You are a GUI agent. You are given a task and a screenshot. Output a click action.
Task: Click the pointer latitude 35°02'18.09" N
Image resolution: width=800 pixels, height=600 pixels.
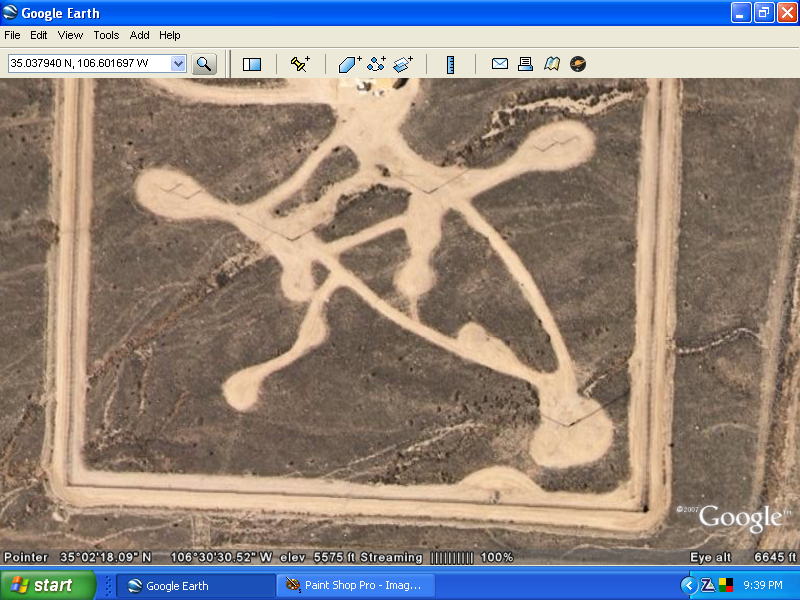106,557
